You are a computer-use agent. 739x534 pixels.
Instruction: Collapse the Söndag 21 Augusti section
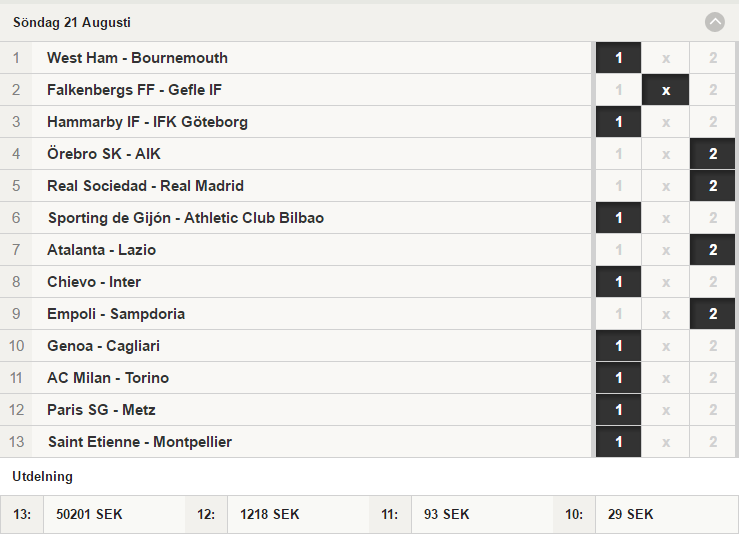pos(714,22)
